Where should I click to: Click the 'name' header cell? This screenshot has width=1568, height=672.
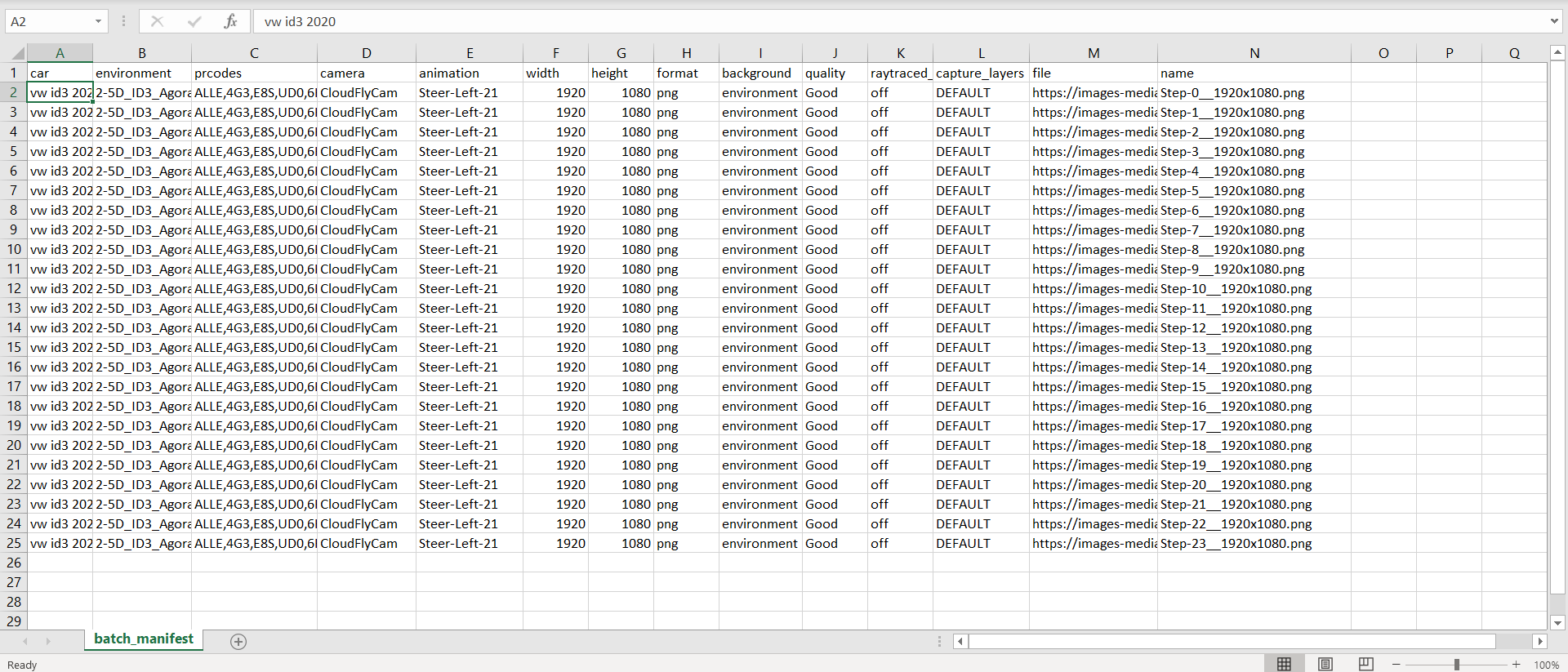[x=1254, y=73]
